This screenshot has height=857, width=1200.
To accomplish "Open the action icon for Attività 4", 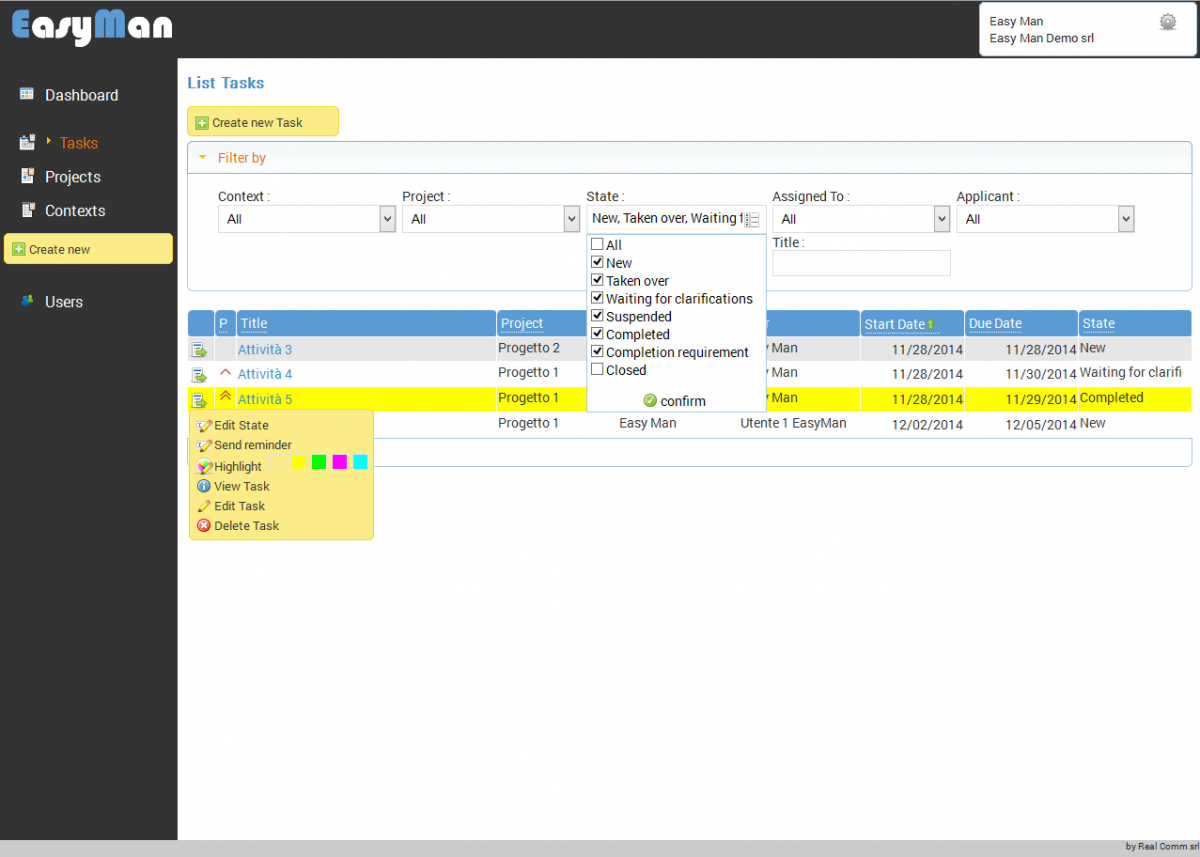I will [200, 375].
